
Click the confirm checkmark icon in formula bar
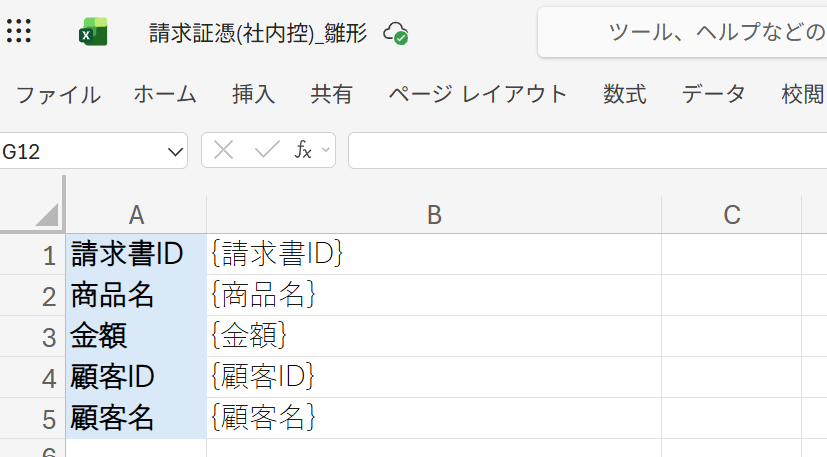pos(267,150)
